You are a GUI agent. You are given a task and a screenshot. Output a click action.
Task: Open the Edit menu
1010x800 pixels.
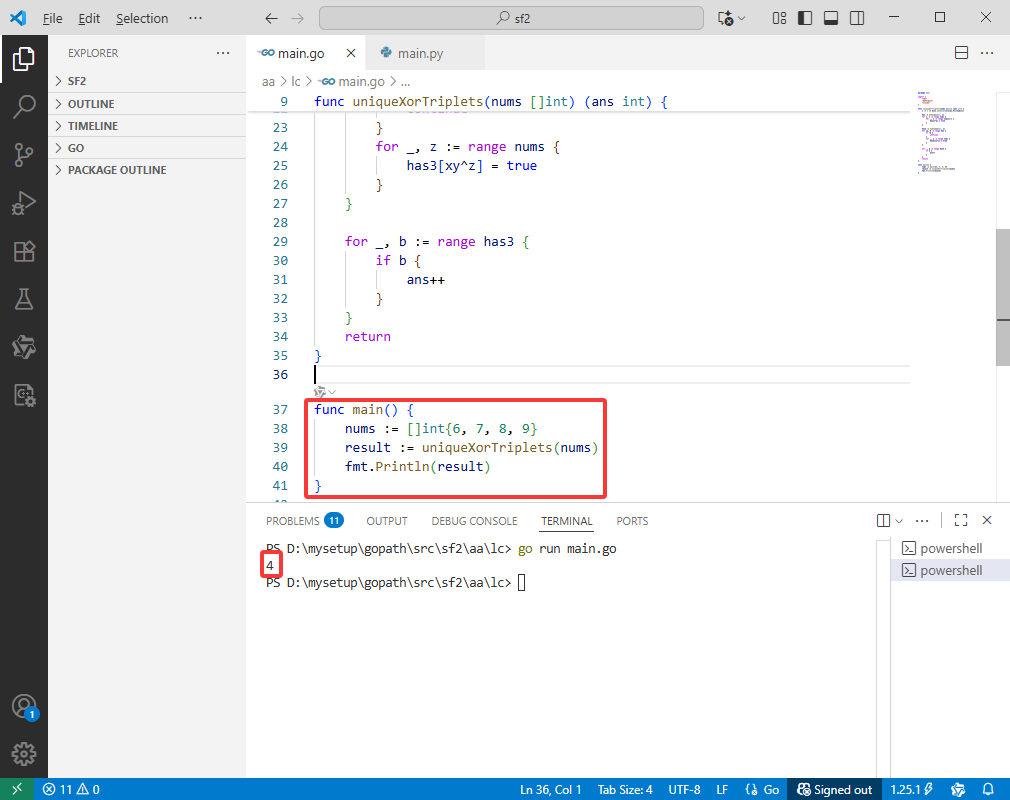pyautogui.click(x=89, y=19)
